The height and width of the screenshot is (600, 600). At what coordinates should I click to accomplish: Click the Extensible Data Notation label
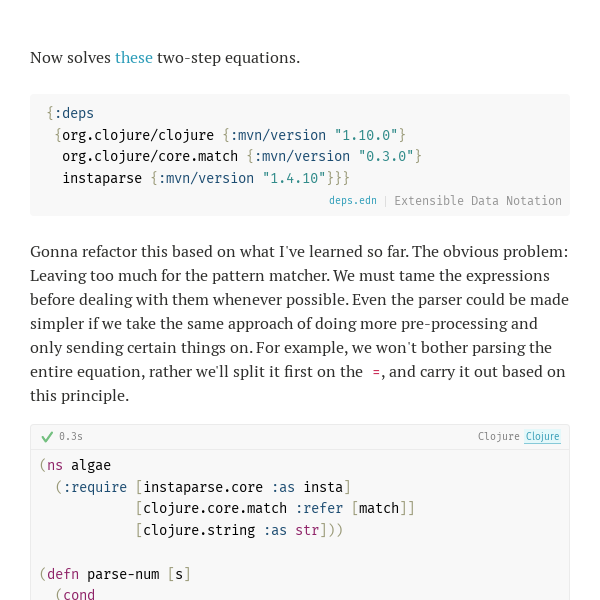478,201
